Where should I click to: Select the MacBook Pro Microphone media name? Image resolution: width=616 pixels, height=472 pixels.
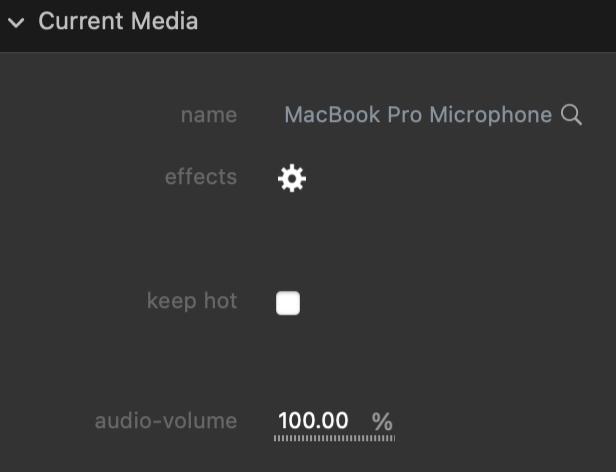pos(417,115)
